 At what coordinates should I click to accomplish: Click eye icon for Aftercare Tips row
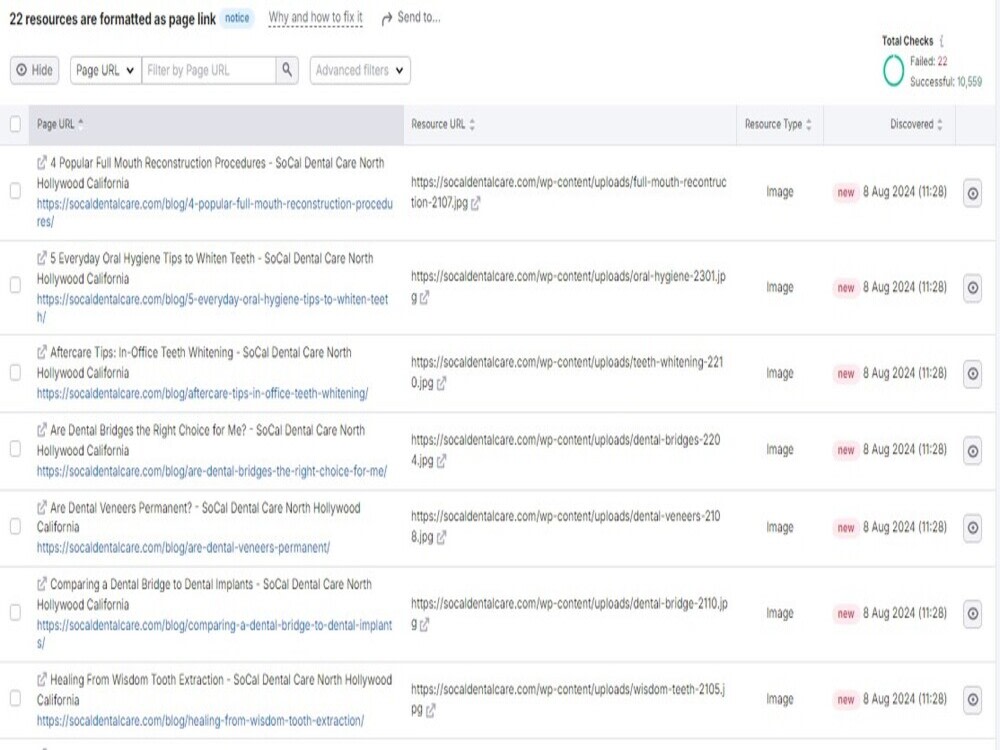973,373
